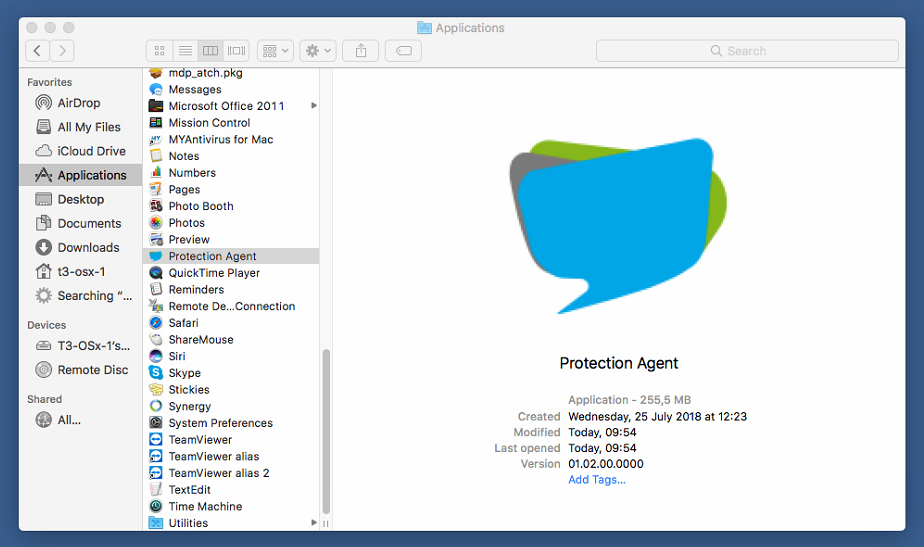The height and width of the screenshot is (547, 924).
Task: Select the Time Machine app icon
Action: pos(156,507)
